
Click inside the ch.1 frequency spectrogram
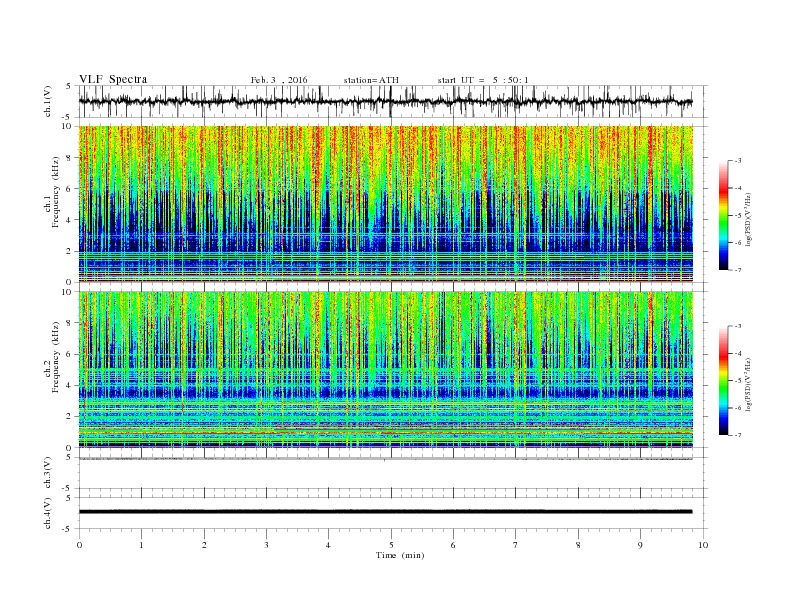(385, 204)
